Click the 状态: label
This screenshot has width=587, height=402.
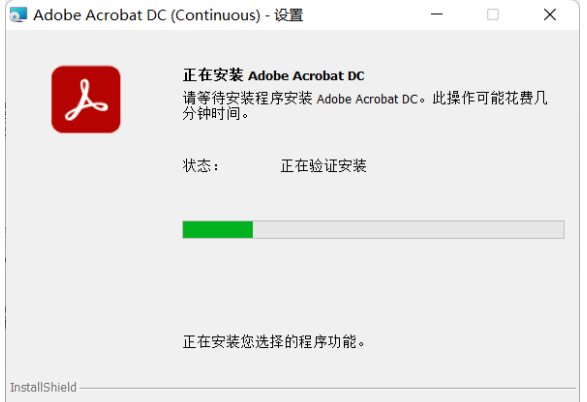[201, 165]
